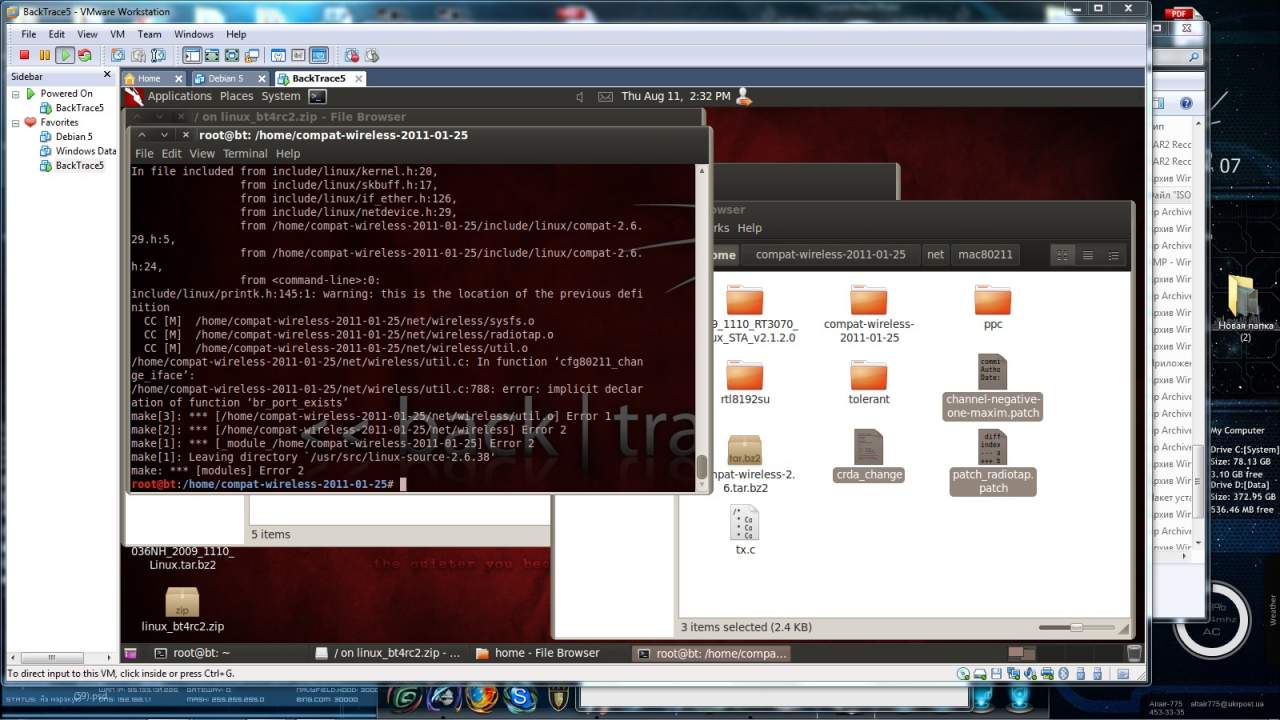Click the Trash icon in the bottom panel

pyautogui.click(x=1134, y=653)
